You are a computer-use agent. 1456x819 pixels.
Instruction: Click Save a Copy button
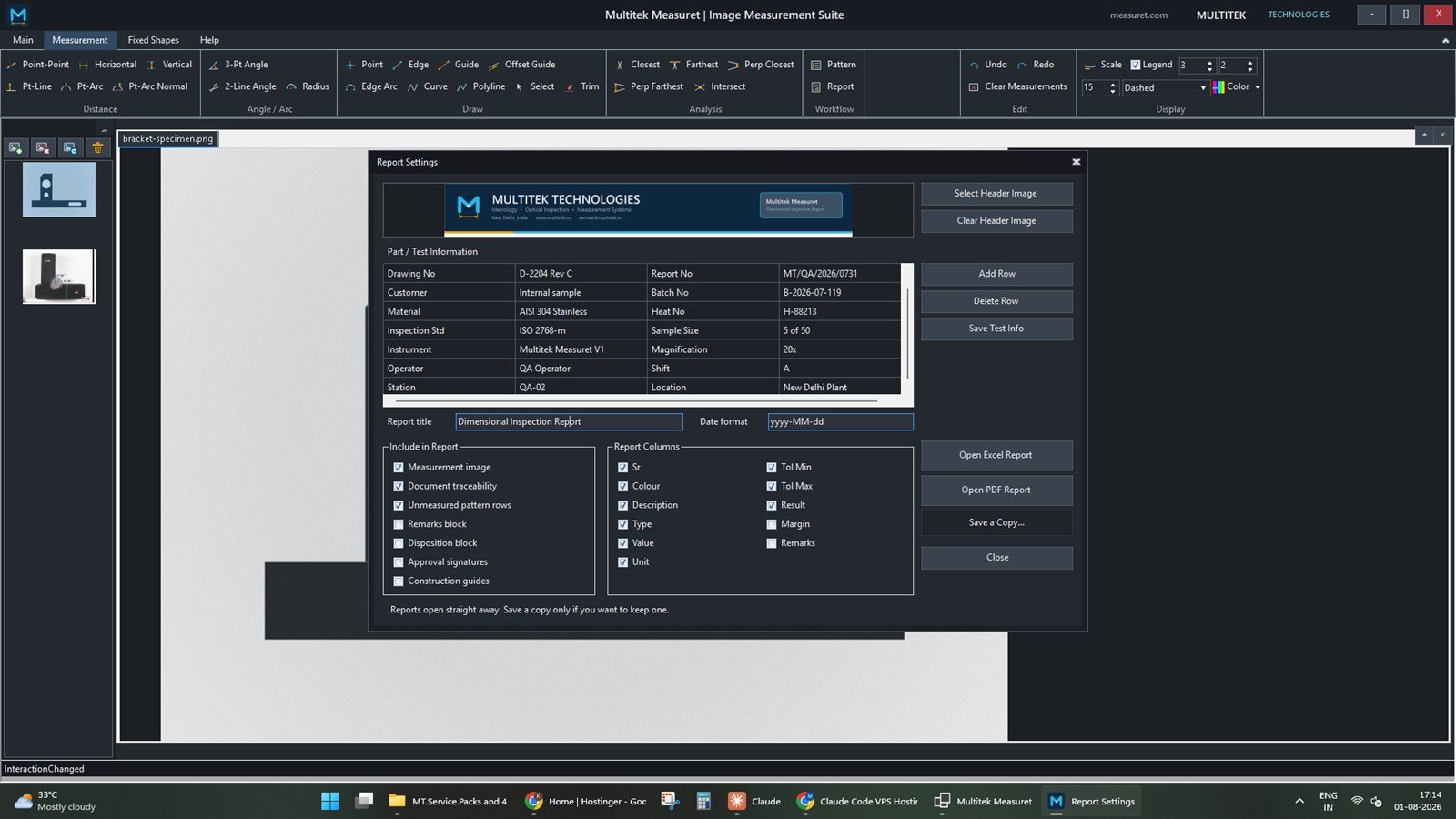[x=996, y=523]
